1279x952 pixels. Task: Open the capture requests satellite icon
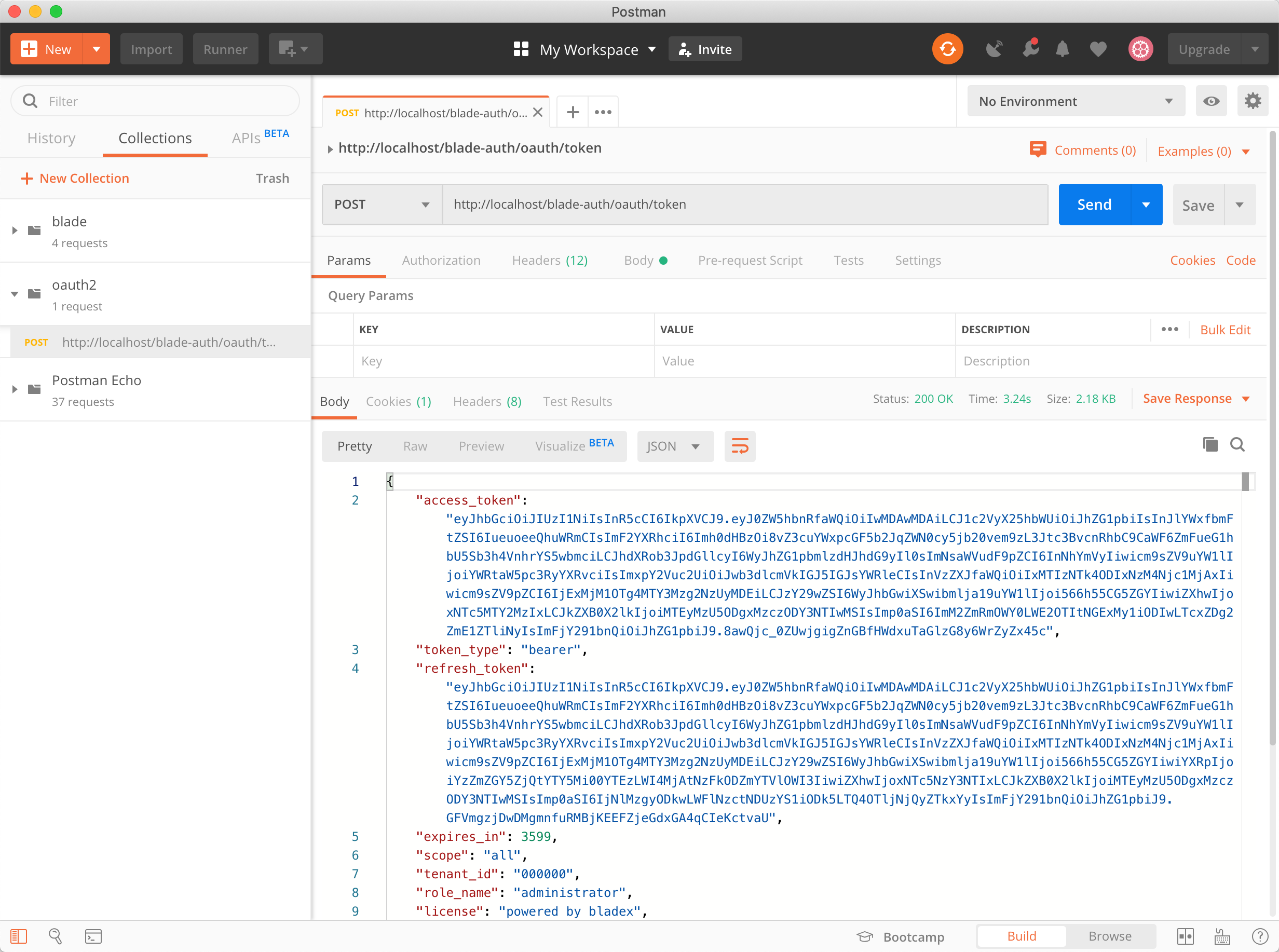[x=994, y=49]
